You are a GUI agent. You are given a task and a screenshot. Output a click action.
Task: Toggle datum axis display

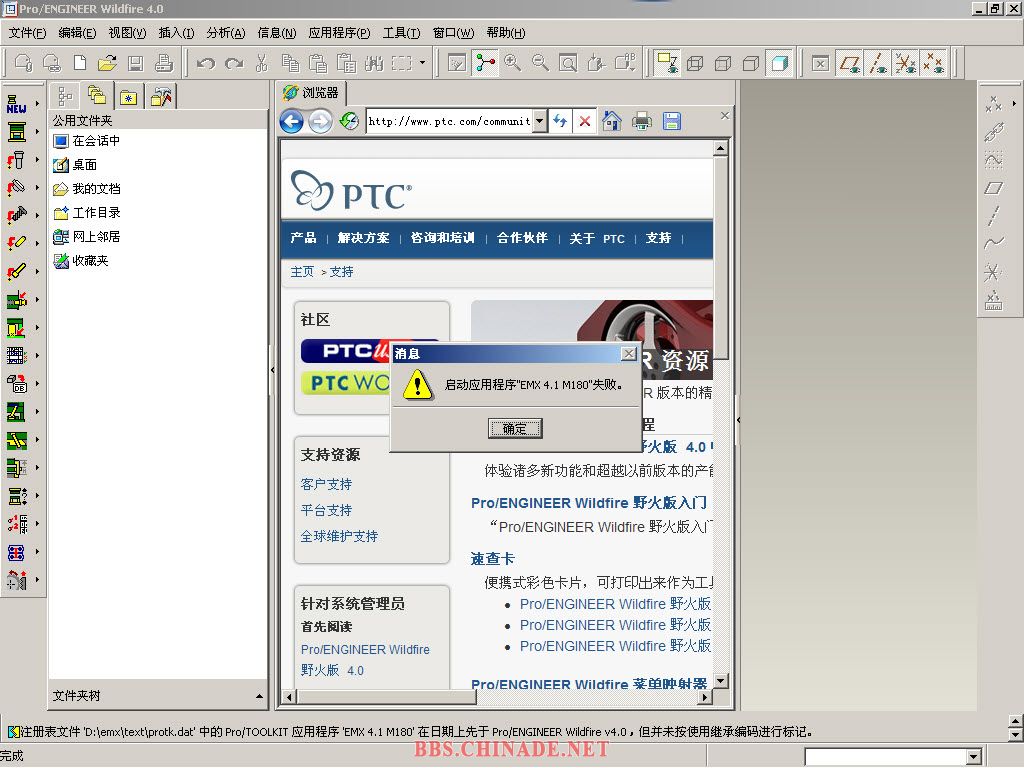878,63
